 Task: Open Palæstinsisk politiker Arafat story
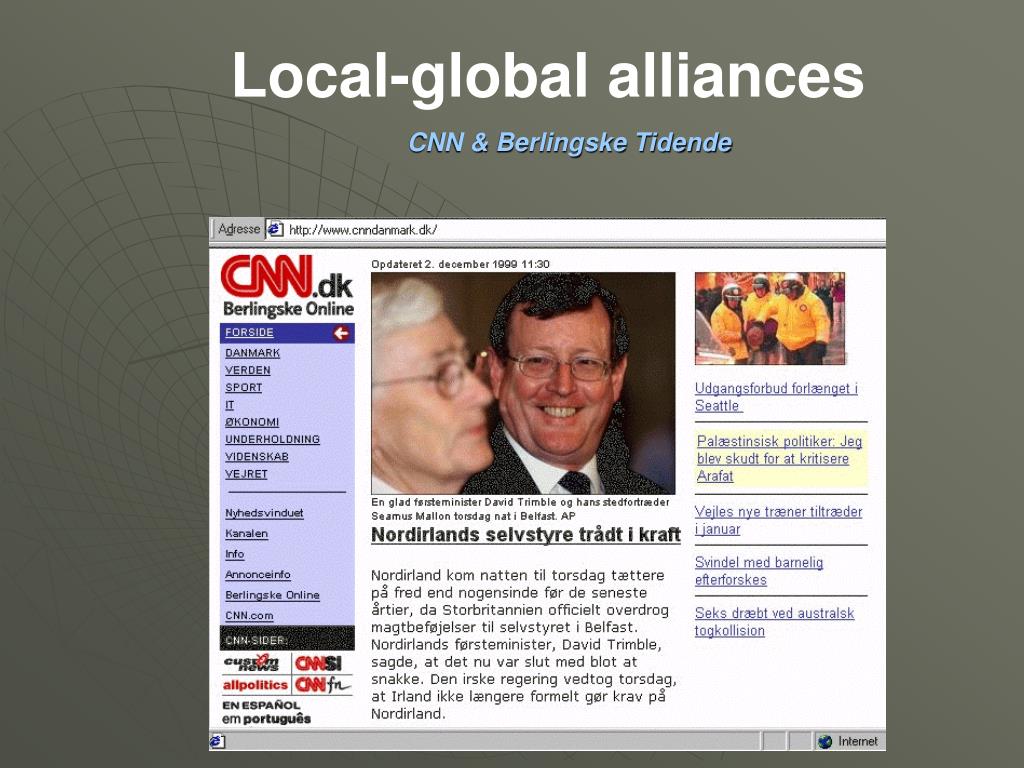[x=780, y=458]
